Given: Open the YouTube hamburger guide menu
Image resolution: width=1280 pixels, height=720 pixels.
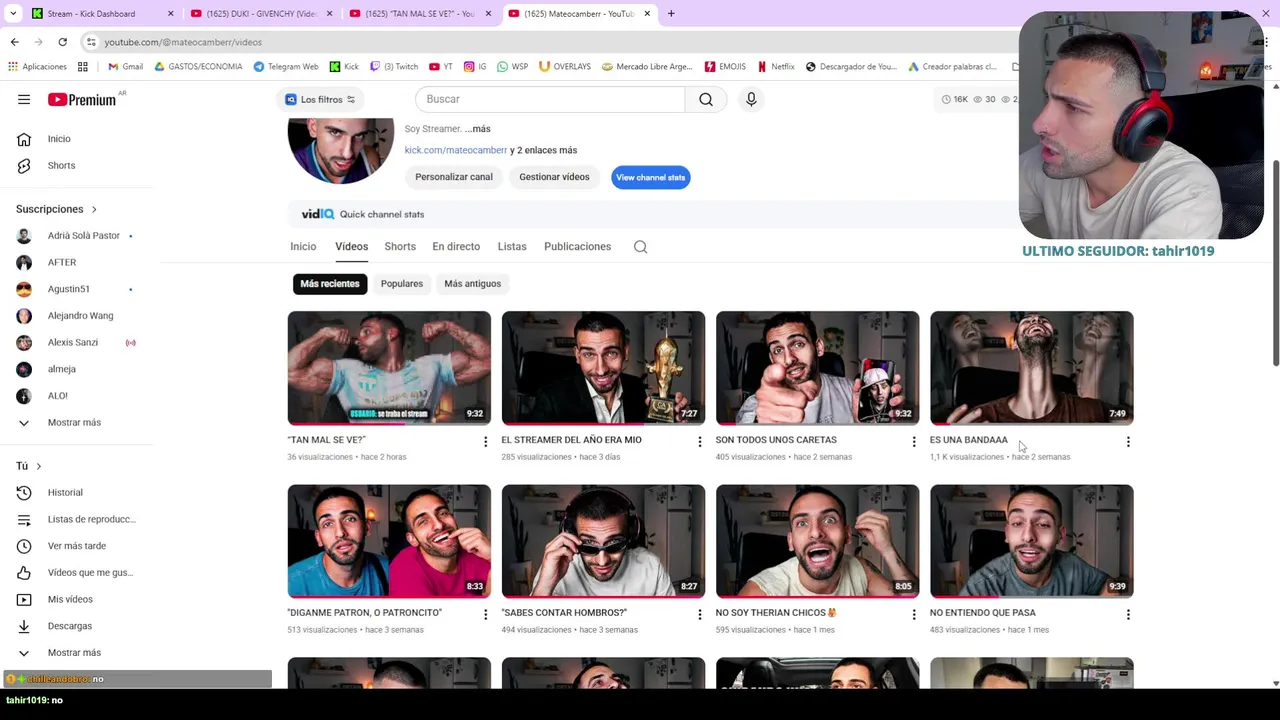Looking at the screenshot, I should pos(24,99).
